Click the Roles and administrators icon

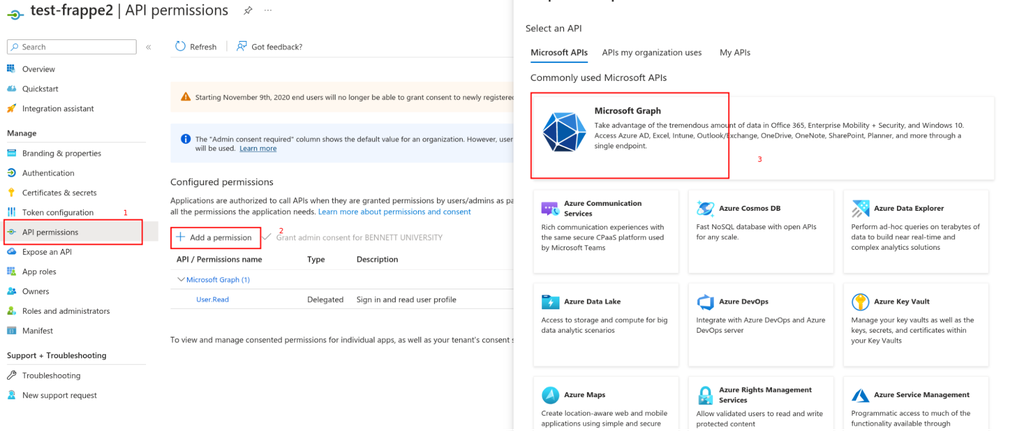[11, 311]
